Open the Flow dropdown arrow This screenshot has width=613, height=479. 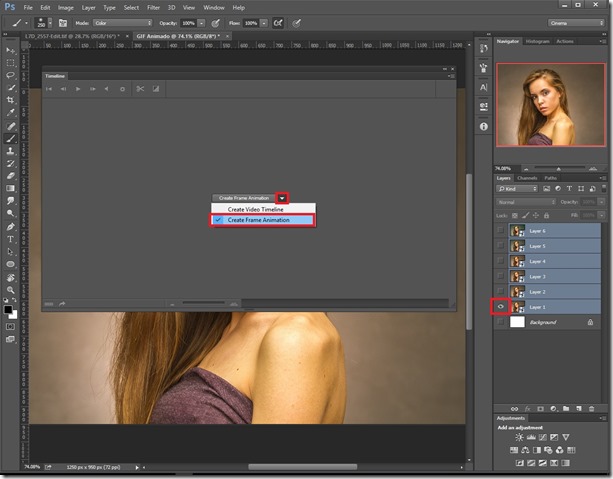pyautogui.click(x=264, y=23)
